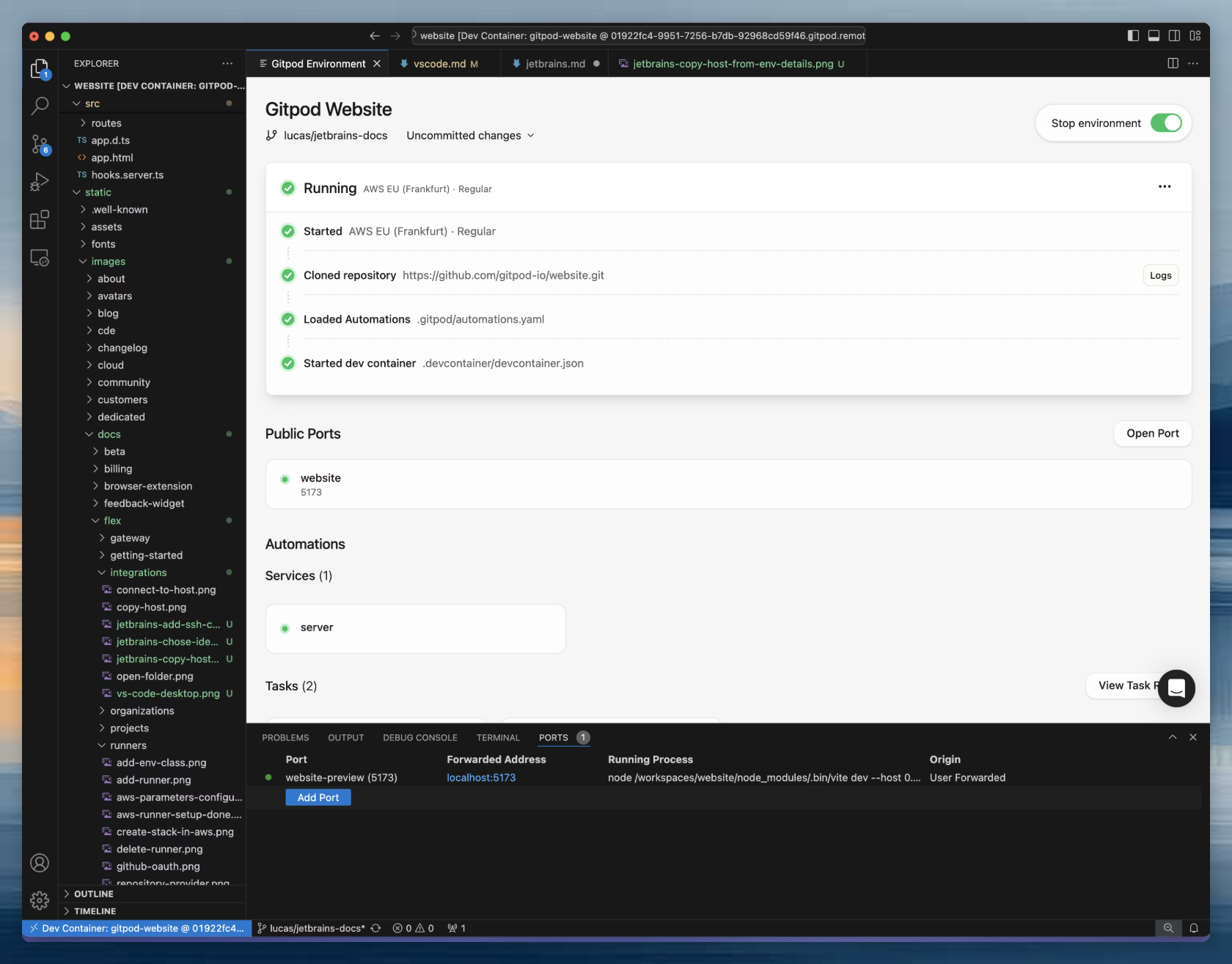Open the Extensions view
The image size is (1232, 964).
coord(40,219)
